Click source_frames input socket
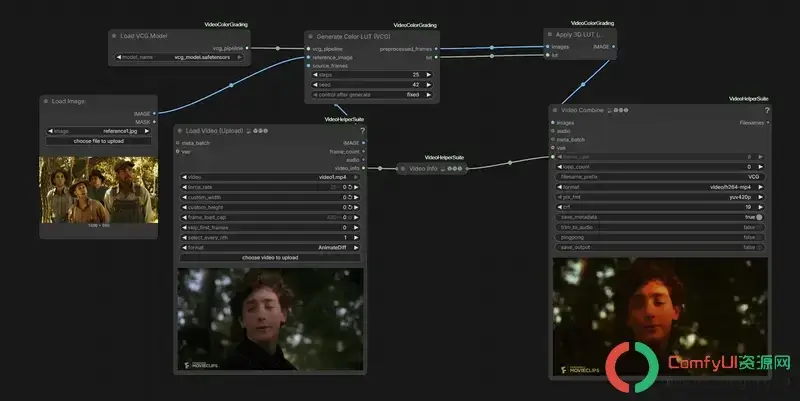The height and width of the screenshot is (401, 800). coord(308,66)
